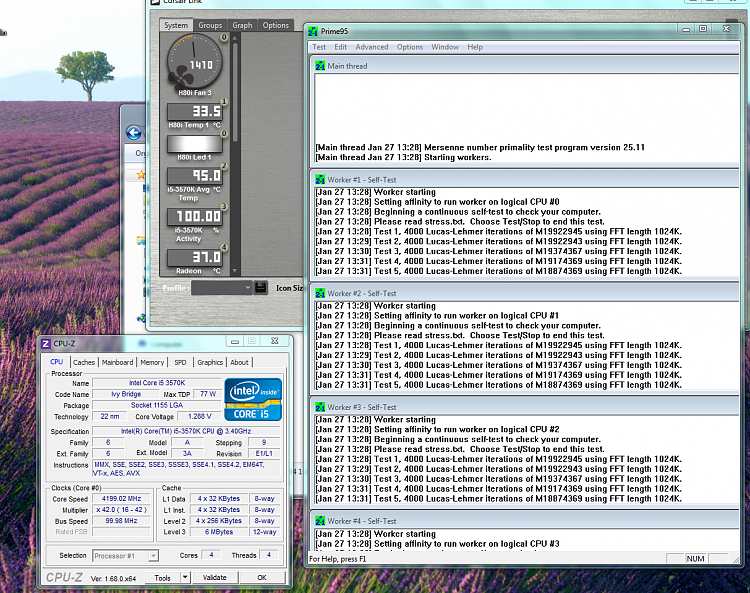Open the Edit menu in Prime95
The width and height of the screenshot is (750, 593).
[341, 47]
